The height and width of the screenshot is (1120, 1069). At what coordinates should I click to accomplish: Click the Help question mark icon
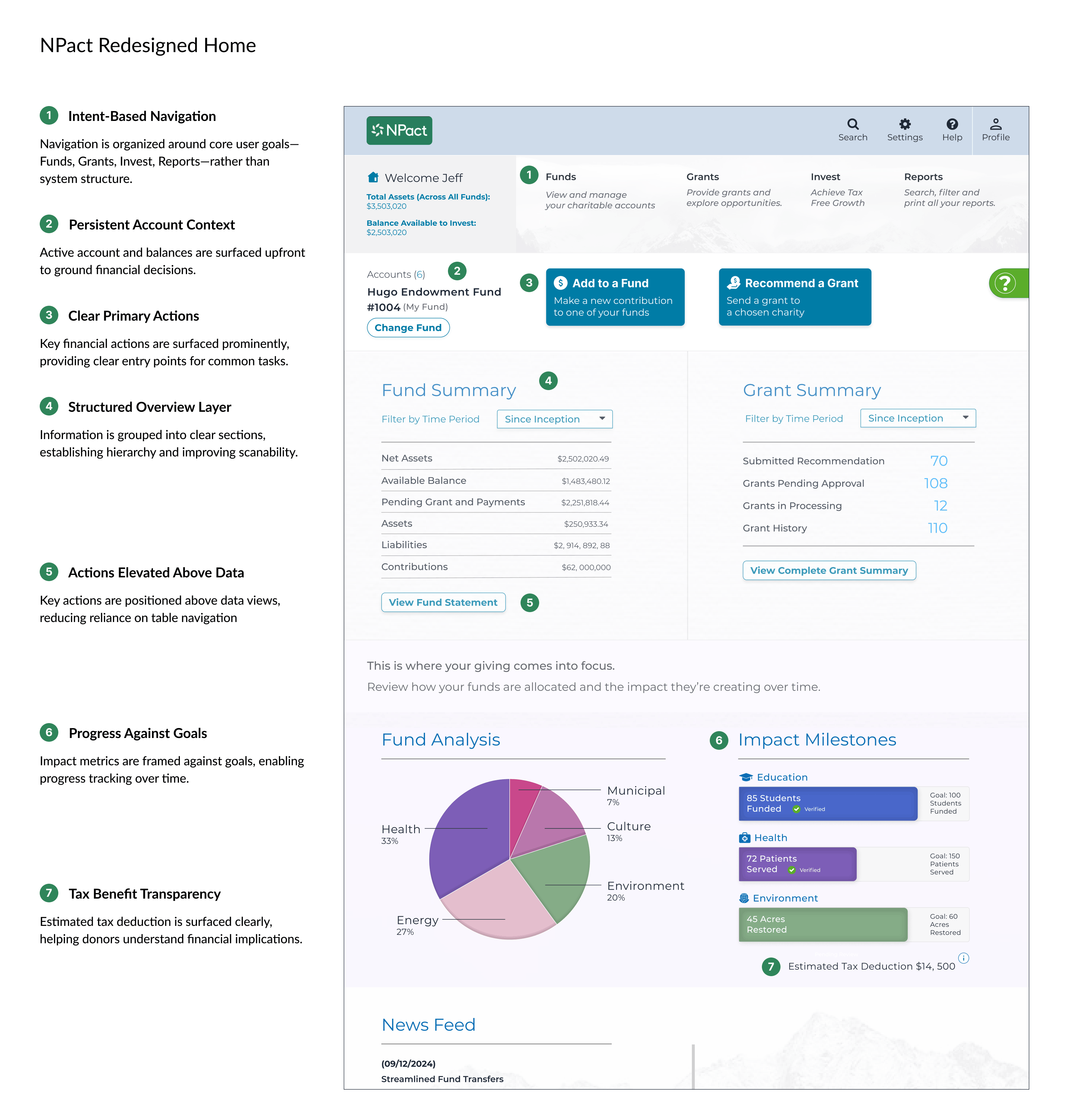tap(952, 125)
